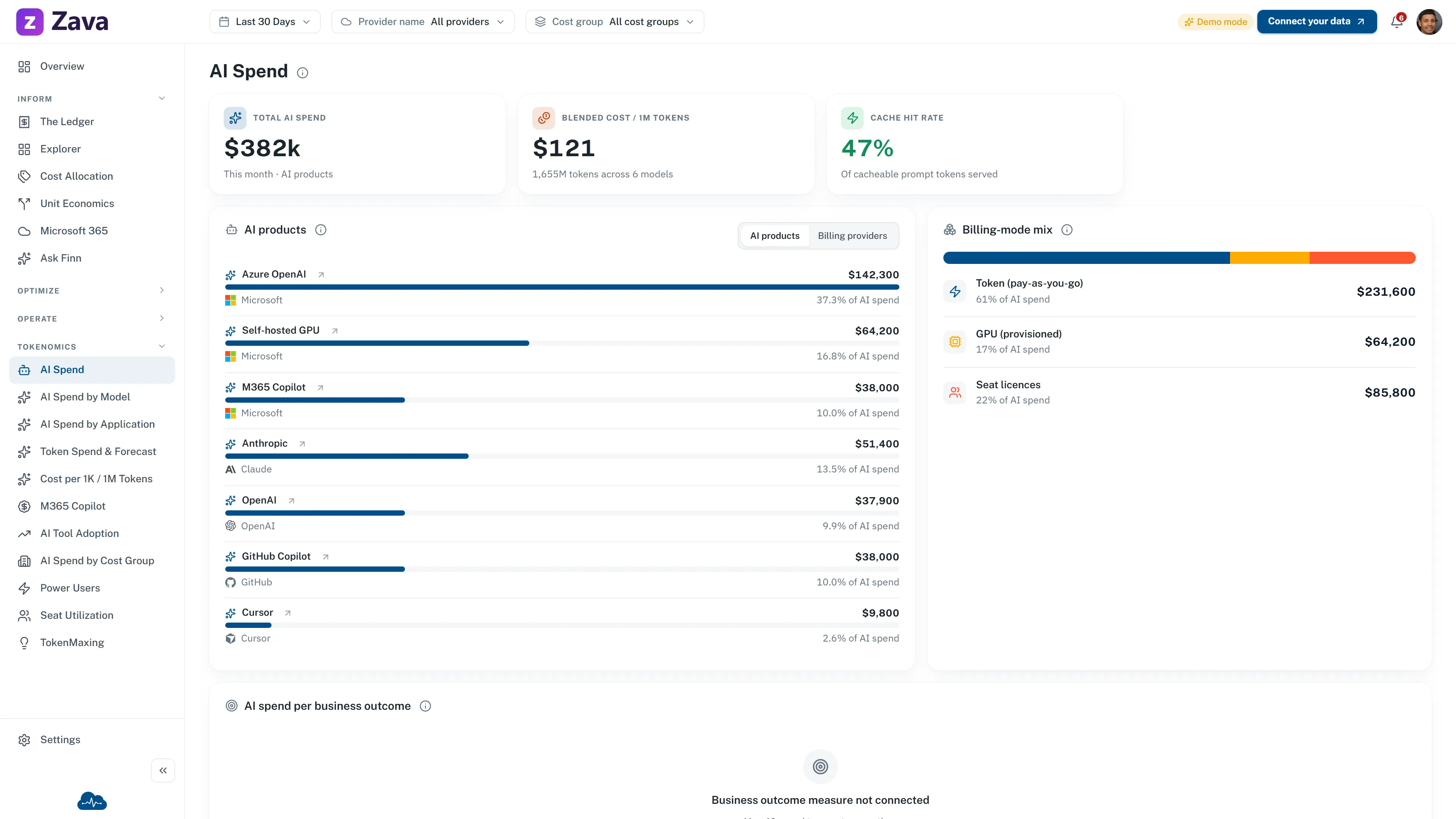Switch to Billing providers toggle view
1456x819 pixels.
[852, 236]
